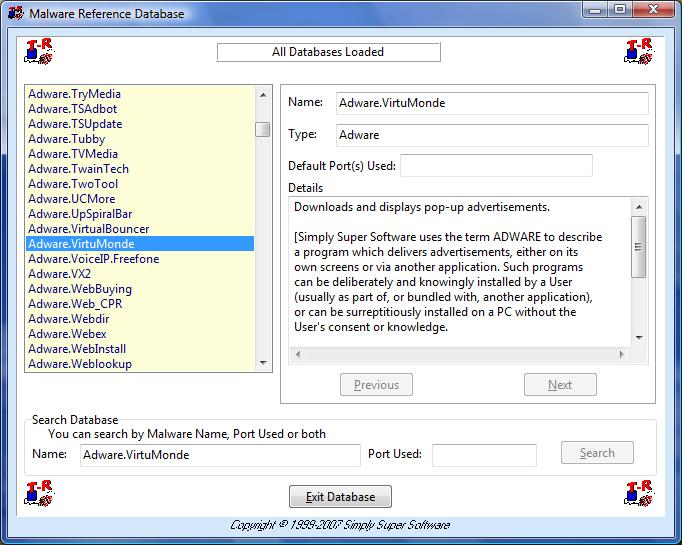Select Adware.VoiceIP.Freefone in the list
The height and width of the screenshot is (545, 682).
(x=140, y=259)
